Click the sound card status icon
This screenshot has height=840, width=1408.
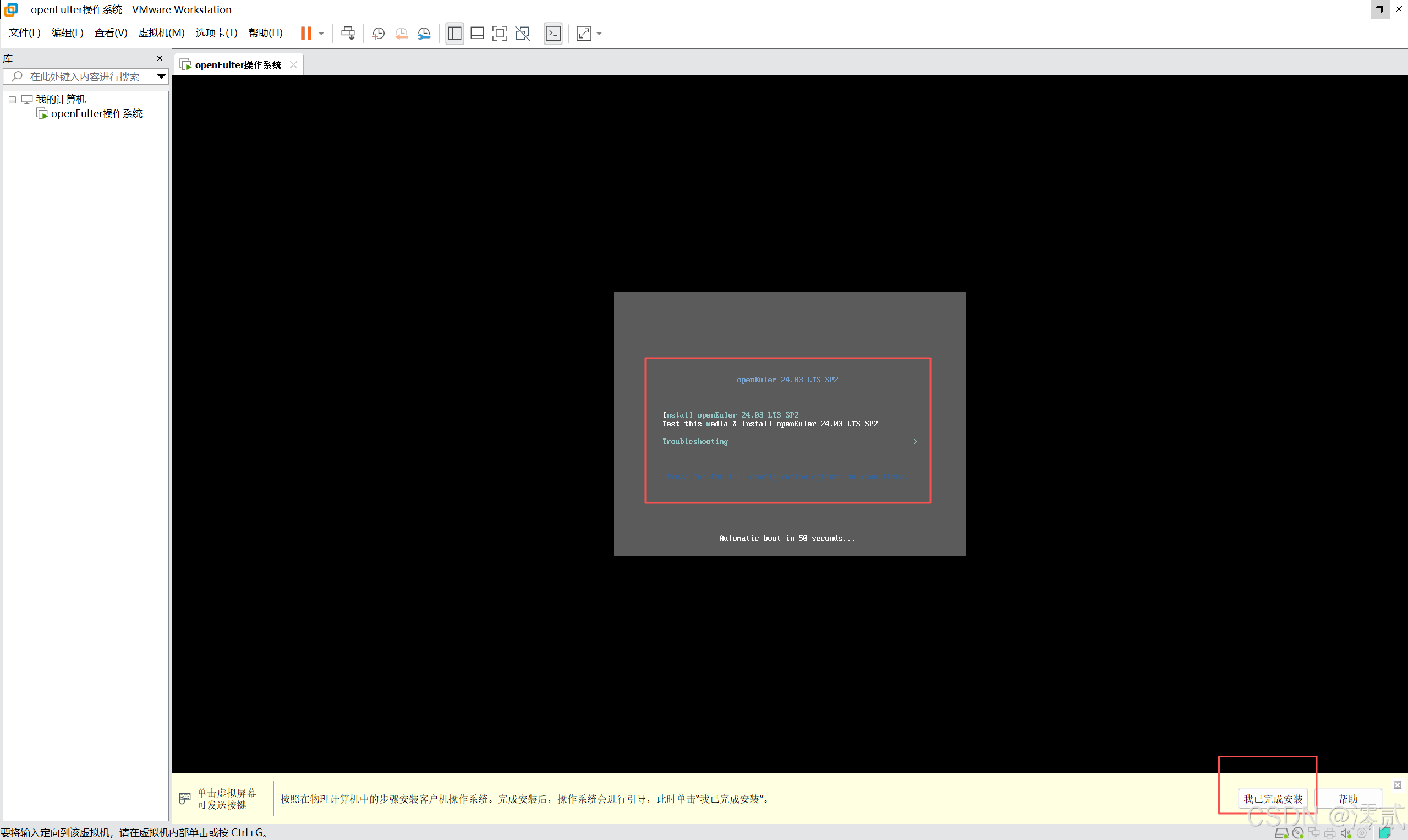point(1346,833)
